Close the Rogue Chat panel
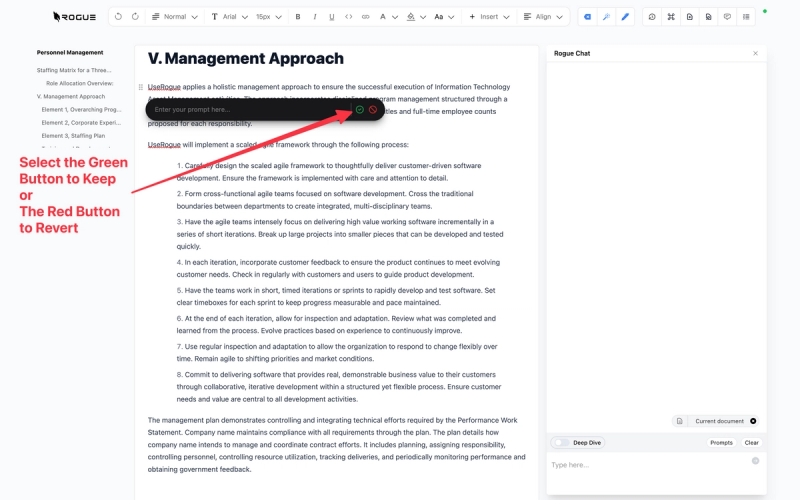 756,53
